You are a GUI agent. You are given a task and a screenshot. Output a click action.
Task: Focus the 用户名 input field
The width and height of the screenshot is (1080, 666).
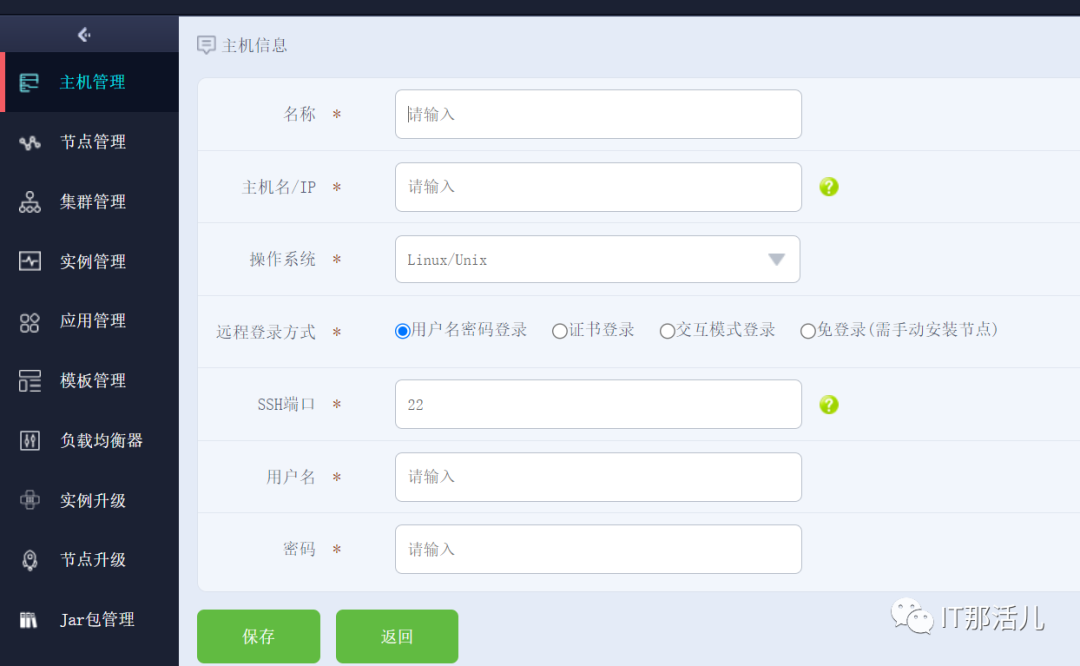[x=598, y=477]
